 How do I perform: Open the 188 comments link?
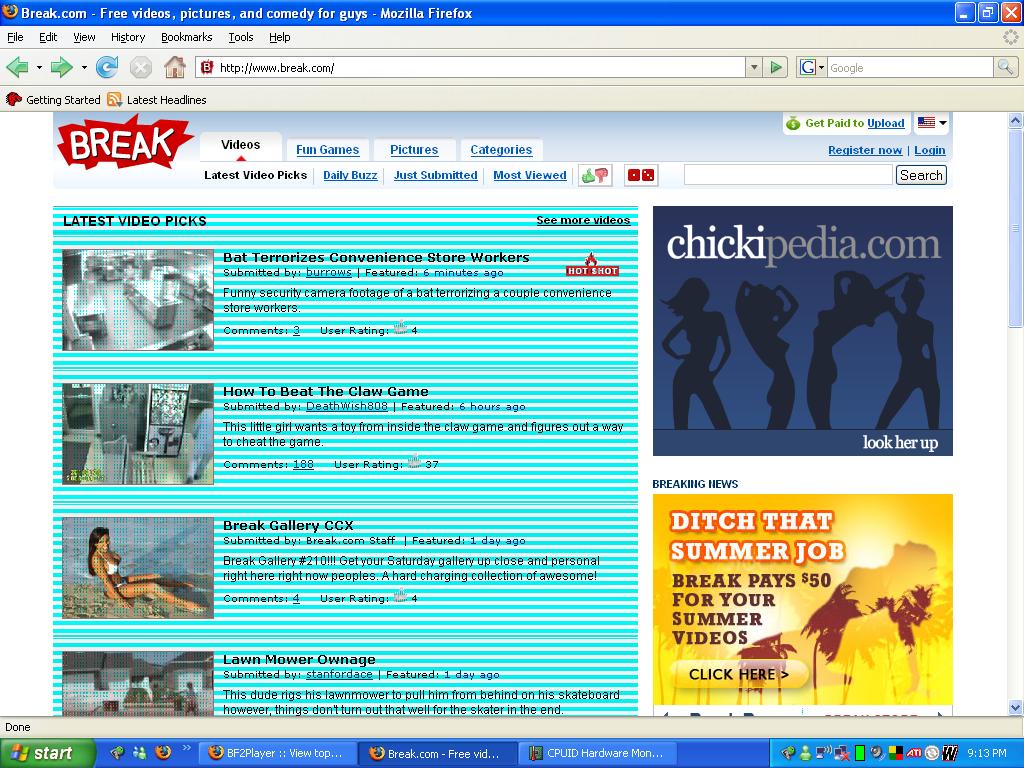(x=303, y=464)
